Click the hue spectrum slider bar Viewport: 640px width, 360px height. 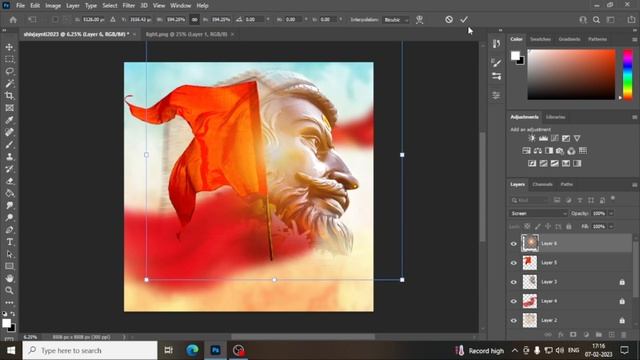(627, 75)
